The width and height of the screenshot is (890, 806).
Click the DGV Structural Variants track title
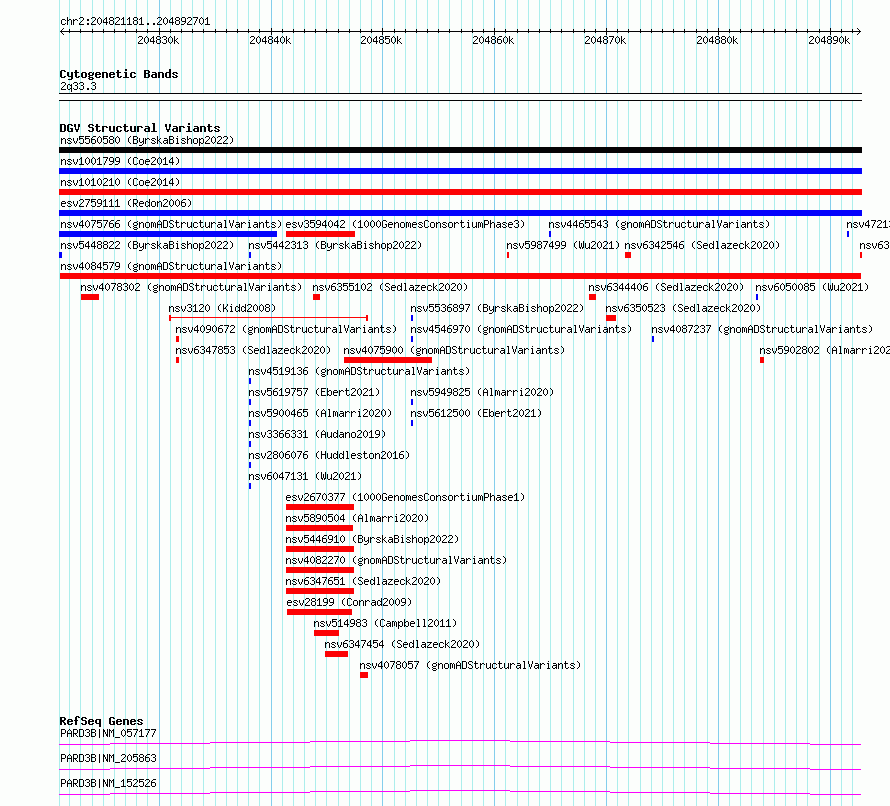pos(140,128)
